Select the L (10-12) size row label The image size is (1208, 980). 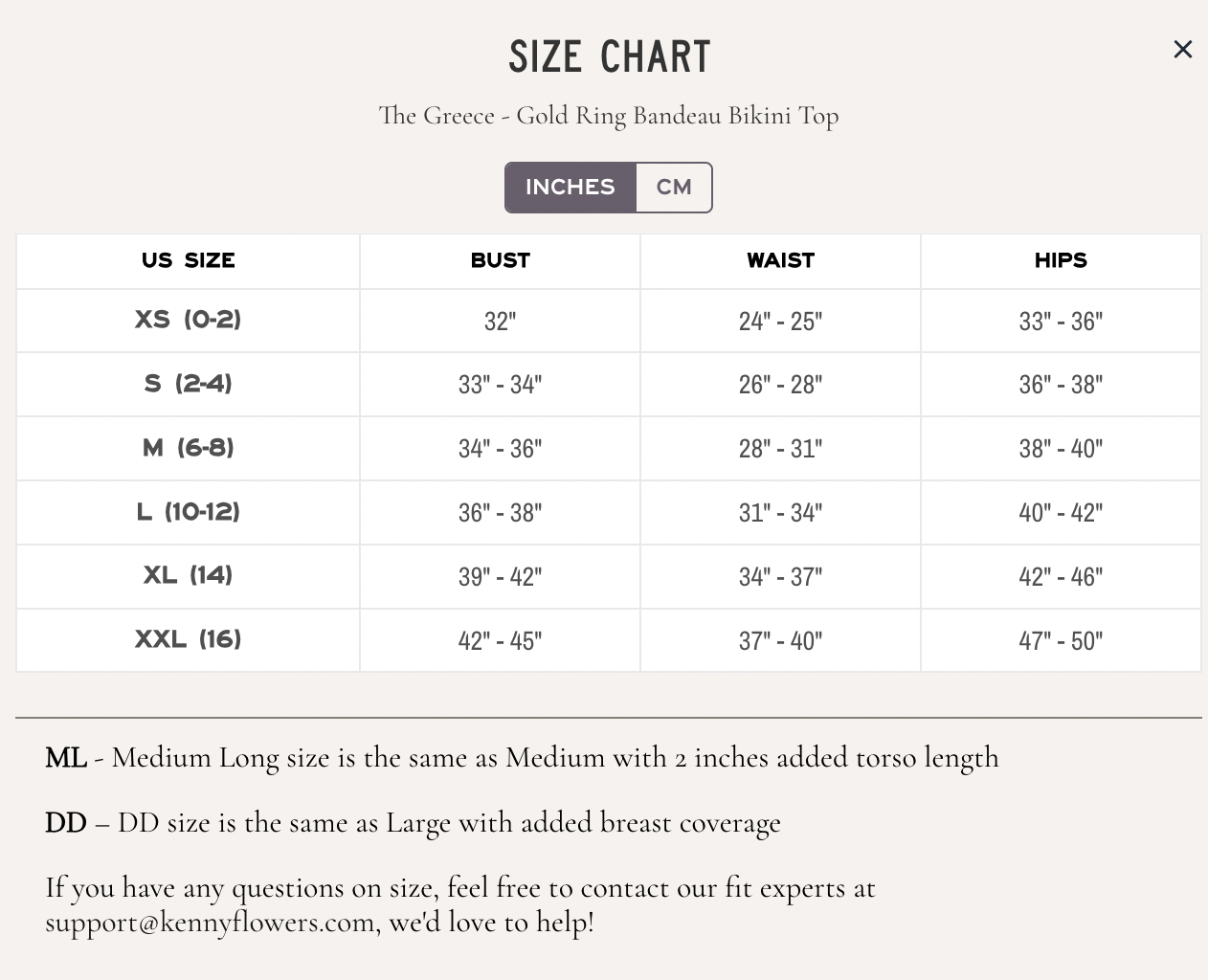click(x=189, y=512)
